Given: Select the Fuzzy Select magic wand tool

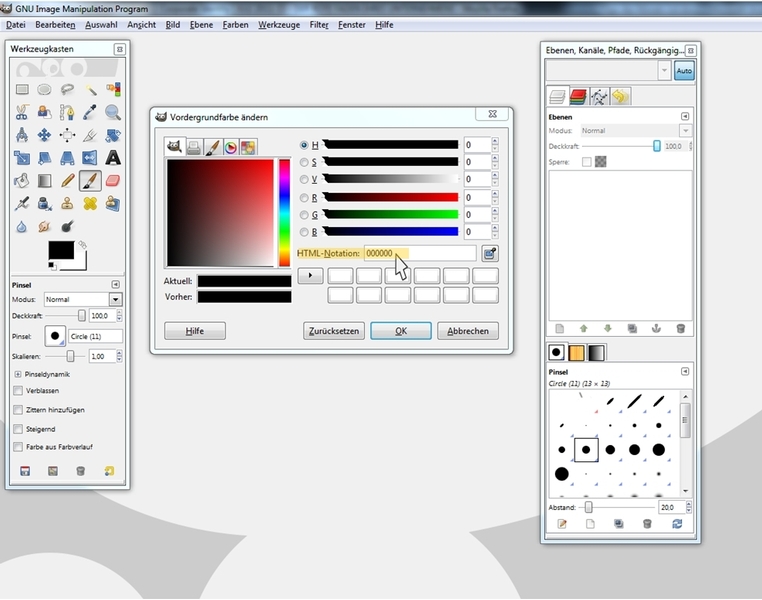Looking at the screenshot, I should pos(90,89).
